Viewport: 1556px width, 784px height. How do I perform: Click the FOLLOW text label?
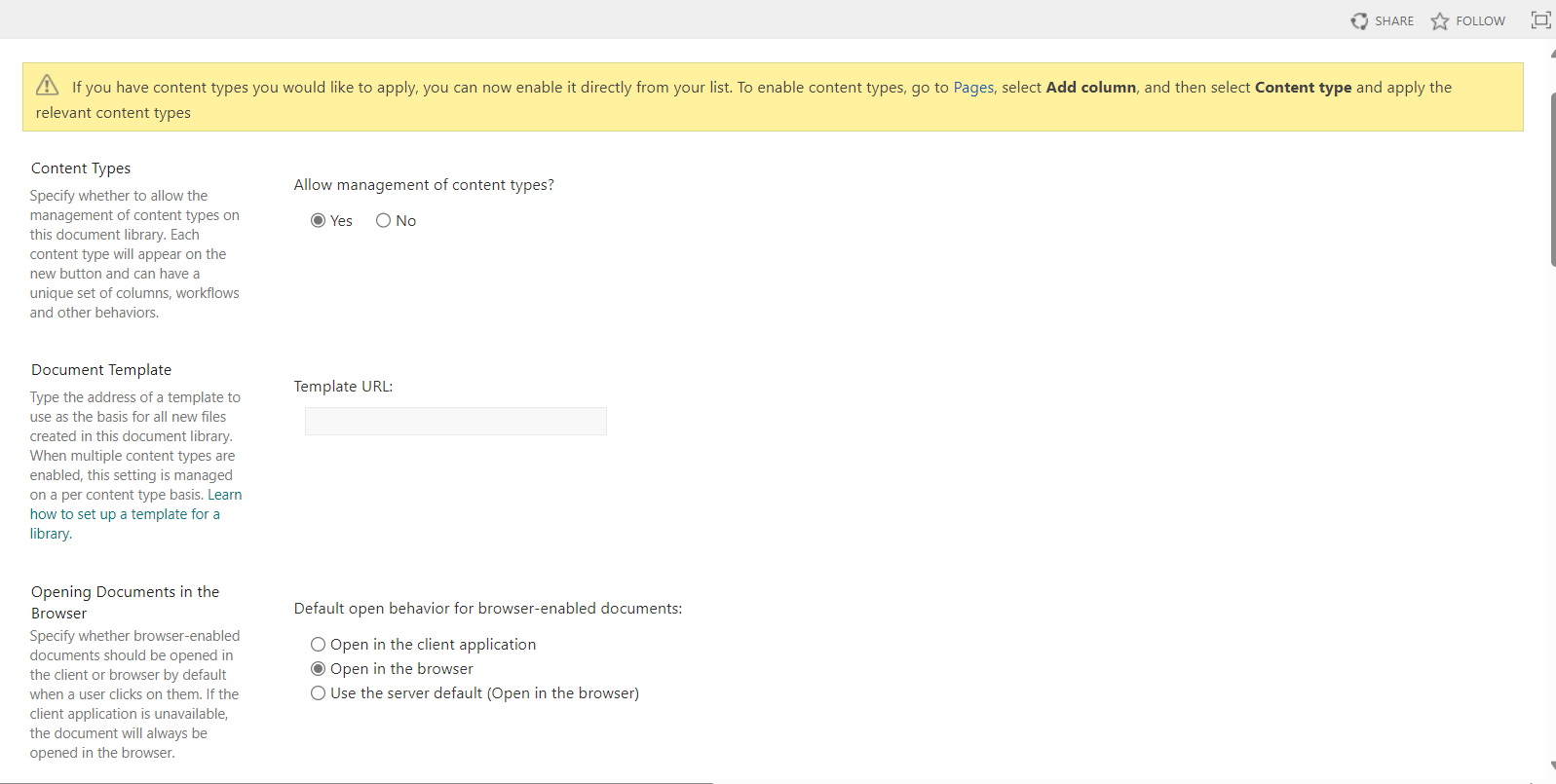[1479, 20]
